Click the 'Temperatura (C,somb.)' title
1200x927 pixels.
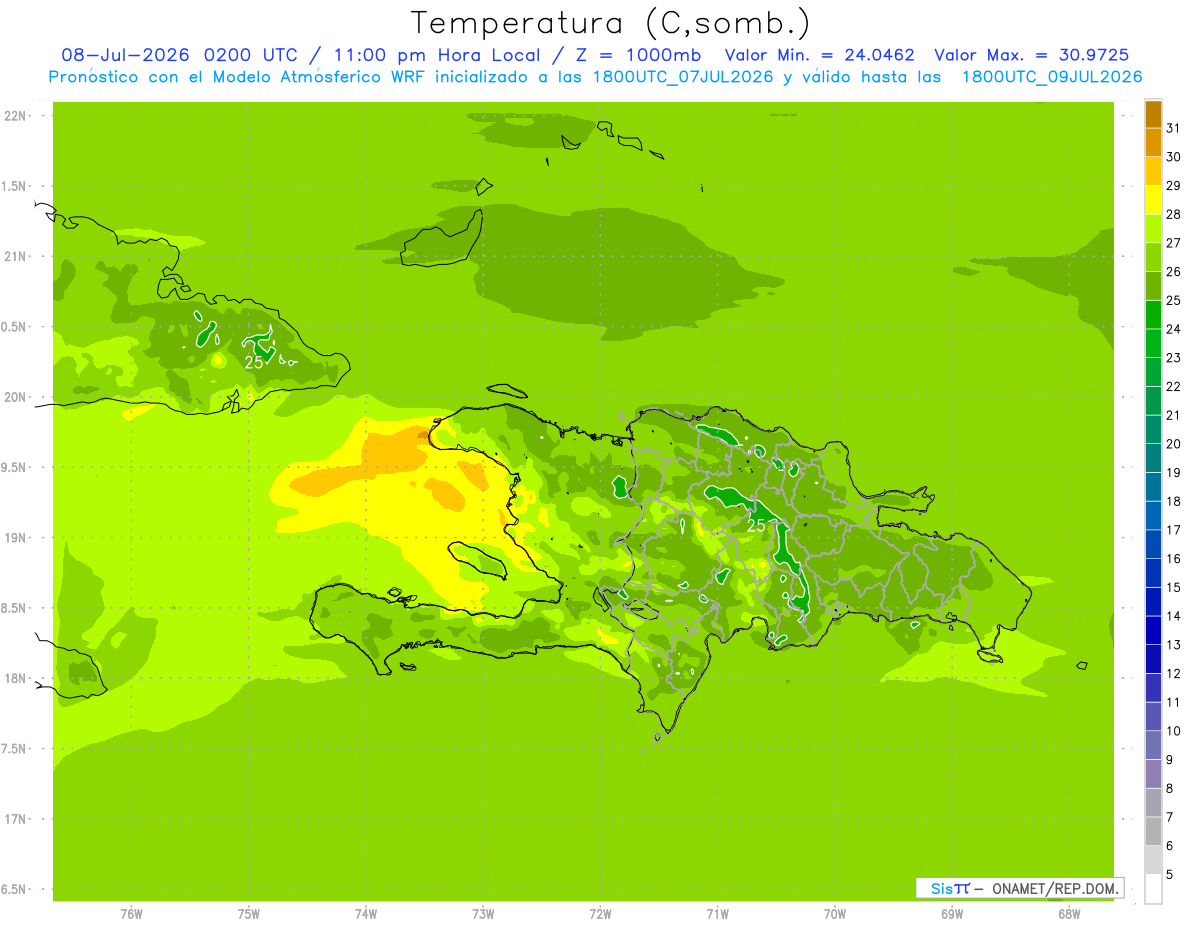[610, 22]
